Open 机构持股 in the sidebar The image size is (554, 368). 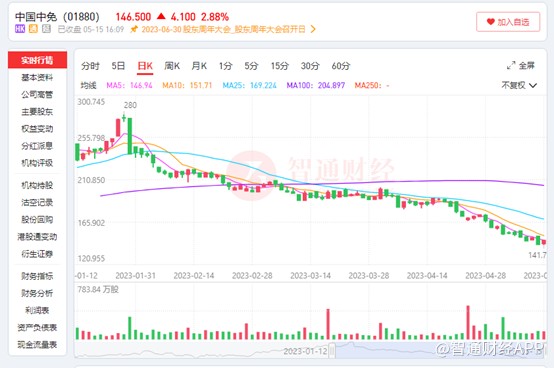pos(37,185)
